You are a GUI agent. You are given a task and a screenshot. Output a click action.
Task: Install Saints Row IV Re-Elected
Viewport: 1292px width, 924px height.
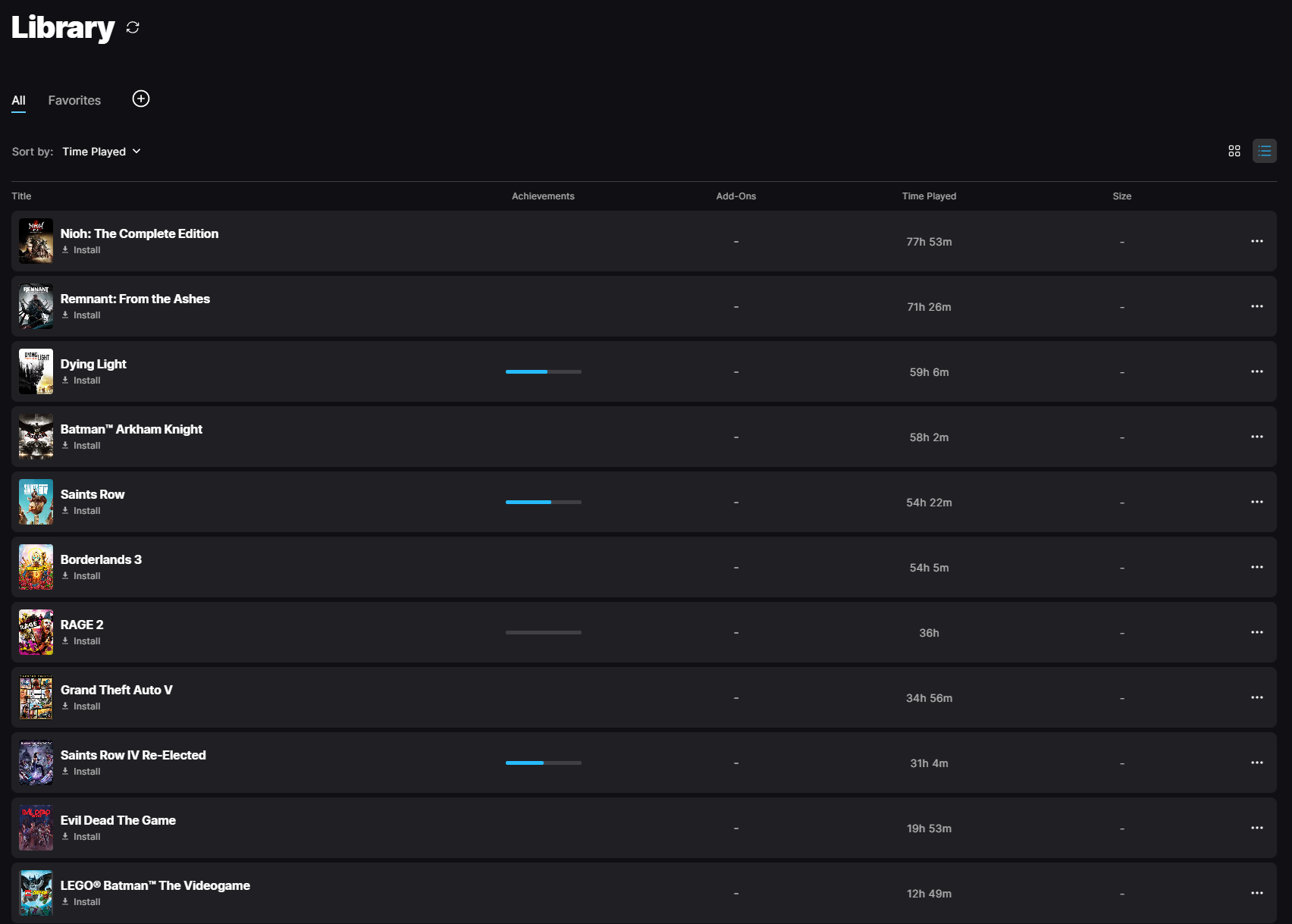[81, 772]
